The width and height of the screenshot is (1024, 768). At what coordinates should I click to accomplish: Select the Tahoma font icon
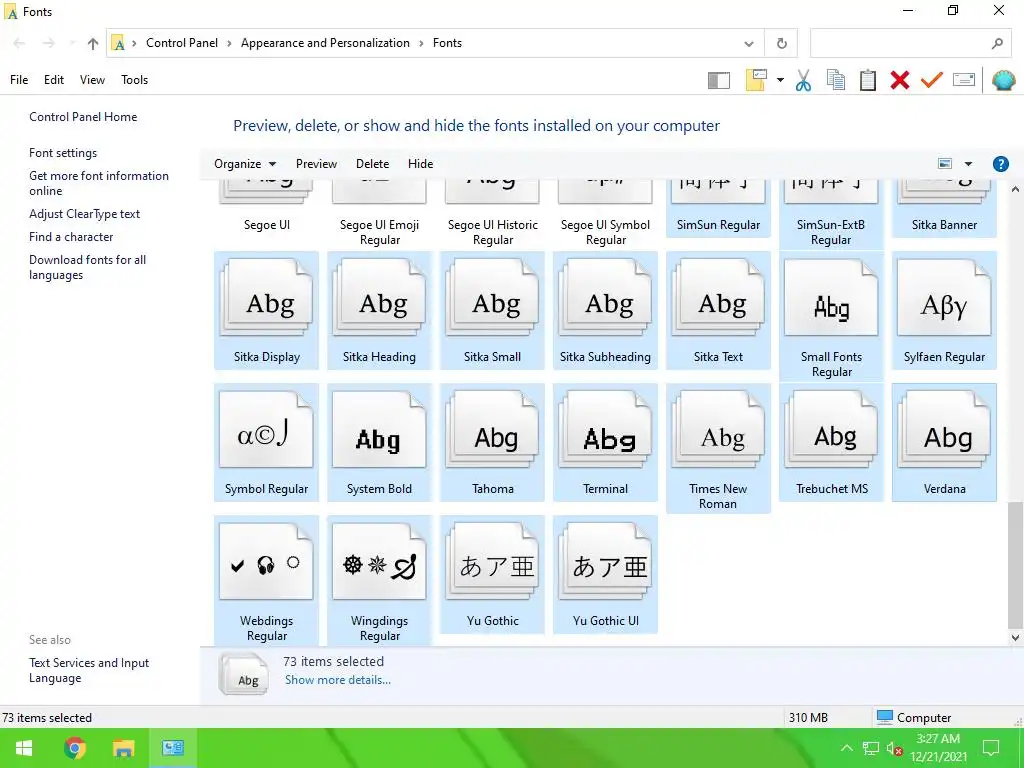tap(492, 443)
